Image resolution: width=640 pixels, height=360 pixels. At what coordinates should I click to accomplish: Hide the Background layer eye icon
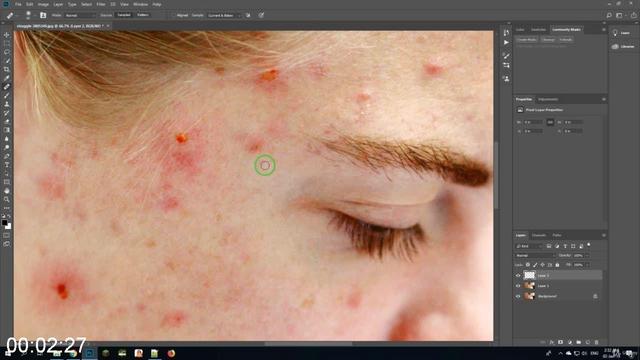(518, 296)
